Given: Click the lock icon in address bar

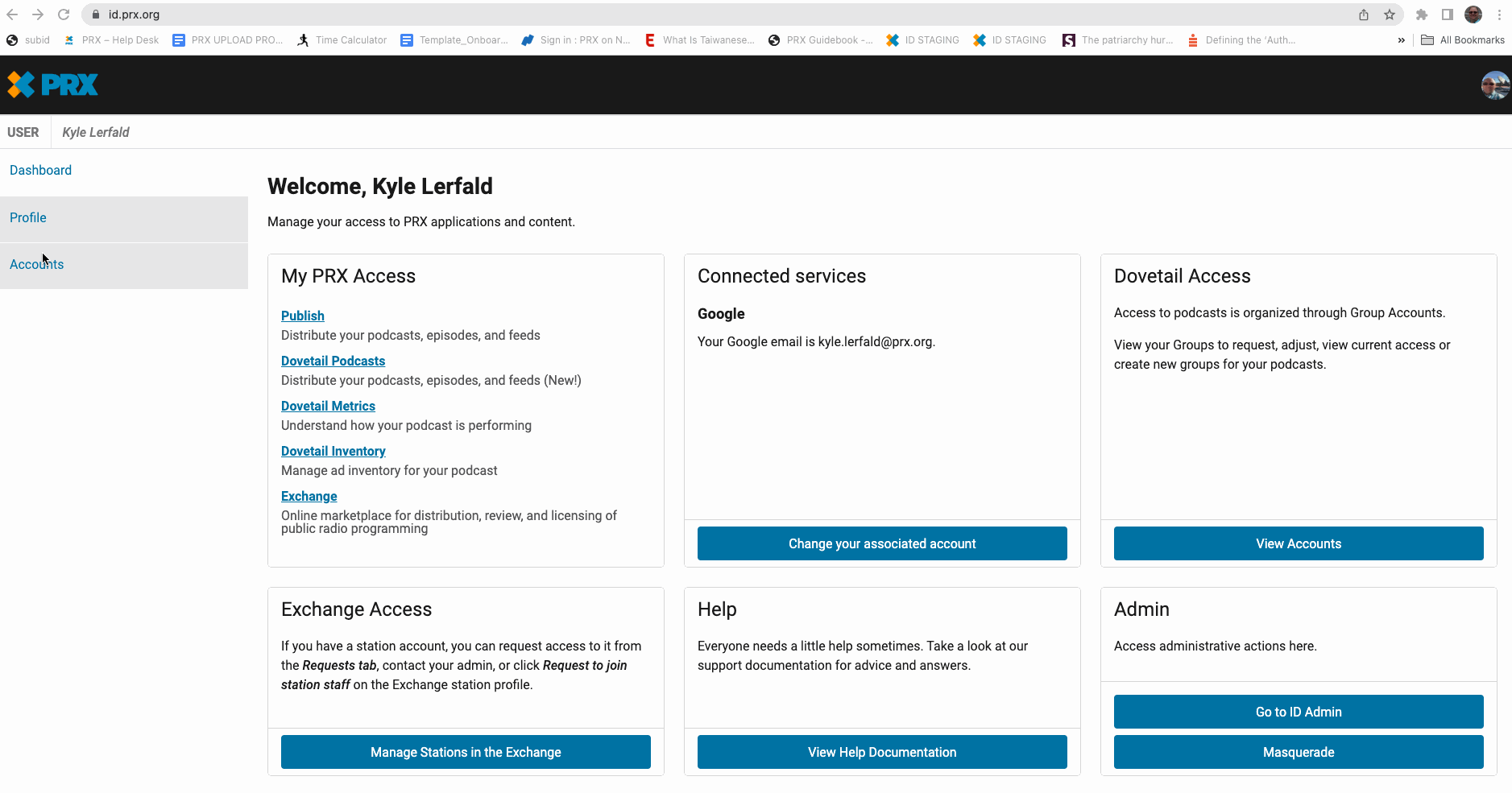Looking at the screenshot, I should (x=96, y=14).
